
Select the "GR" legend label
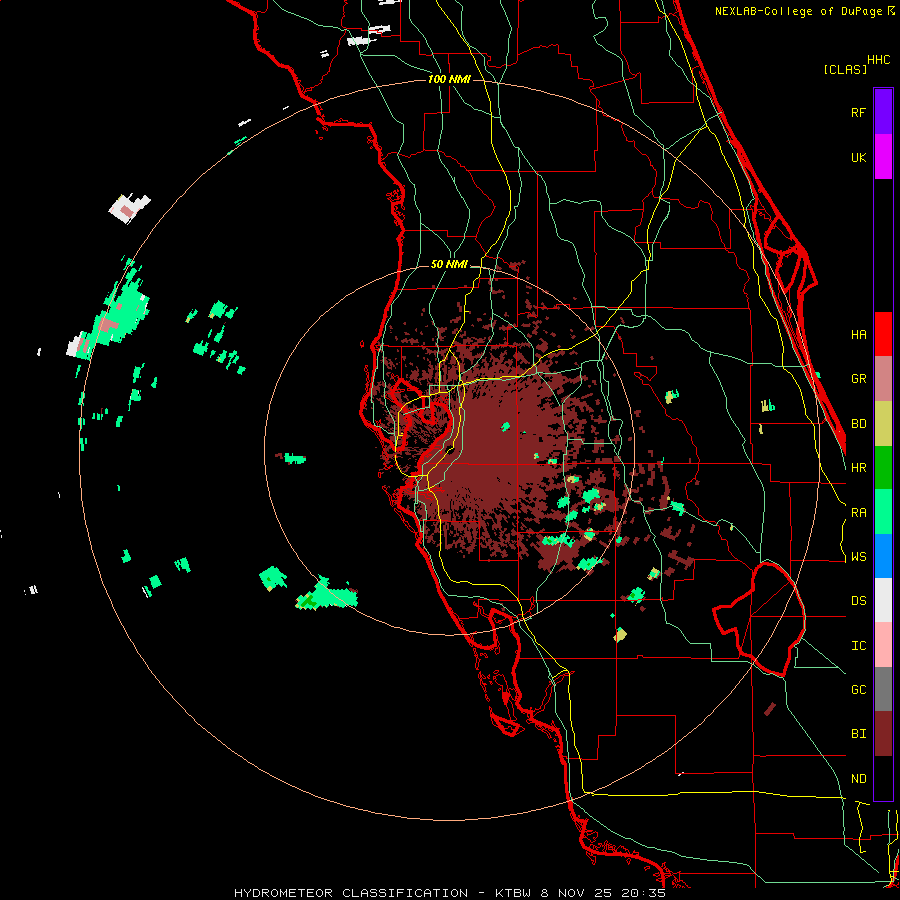click(858, 379)
